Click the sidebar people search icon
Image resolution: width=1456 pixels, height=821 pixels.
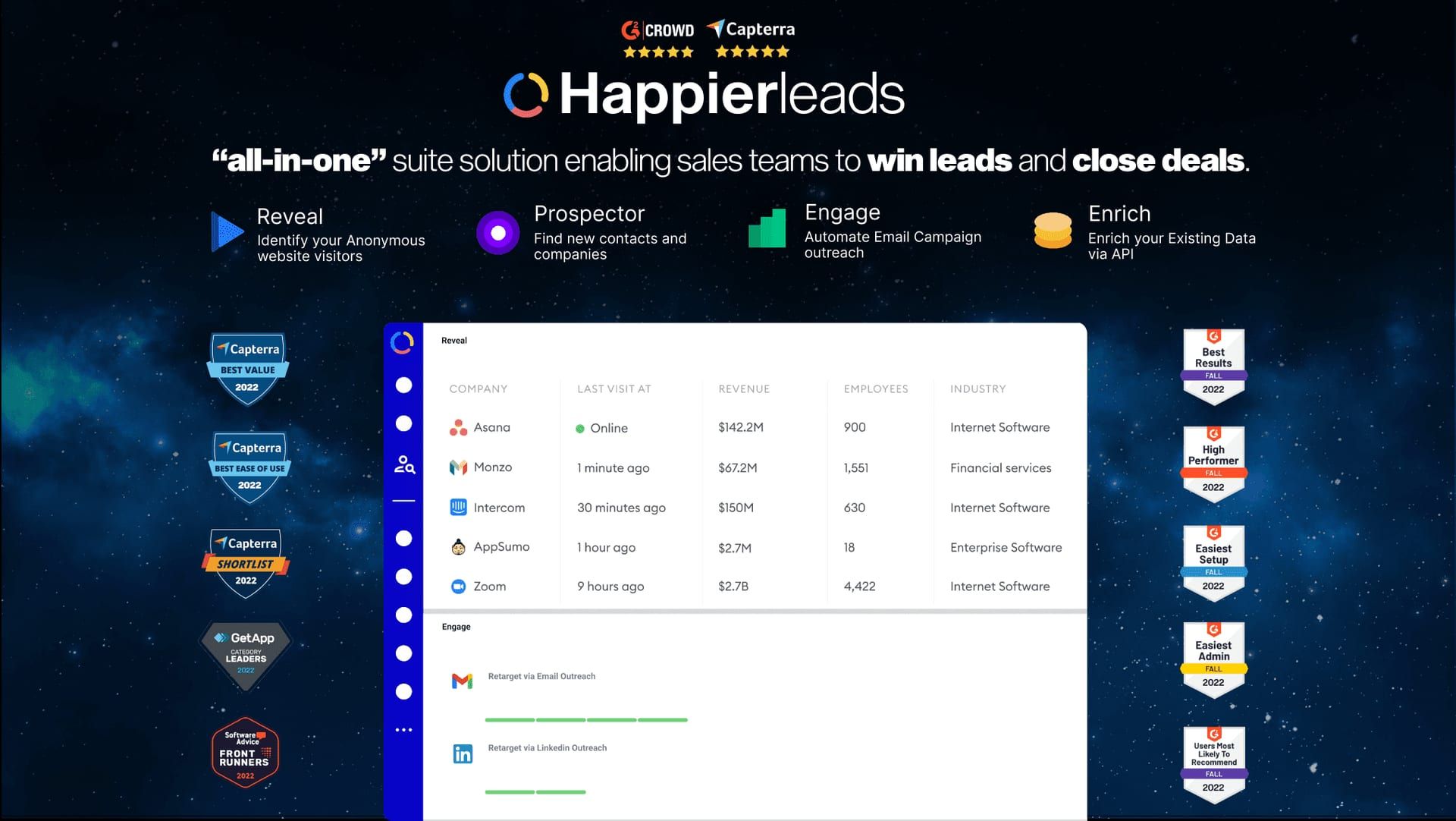[404, 464]
